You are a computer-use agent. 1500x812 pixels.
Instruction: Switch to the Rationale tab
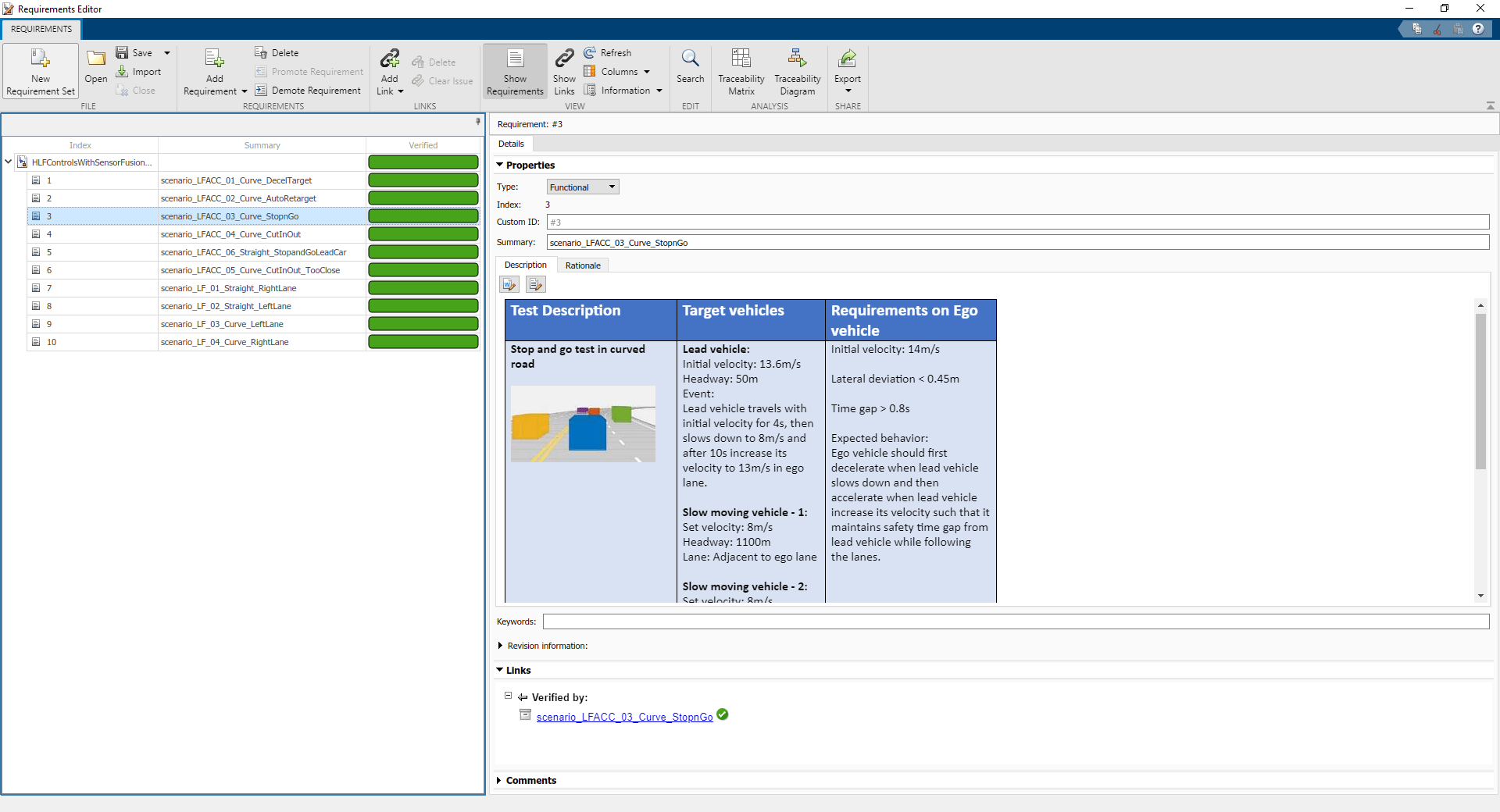click(583, 265)
